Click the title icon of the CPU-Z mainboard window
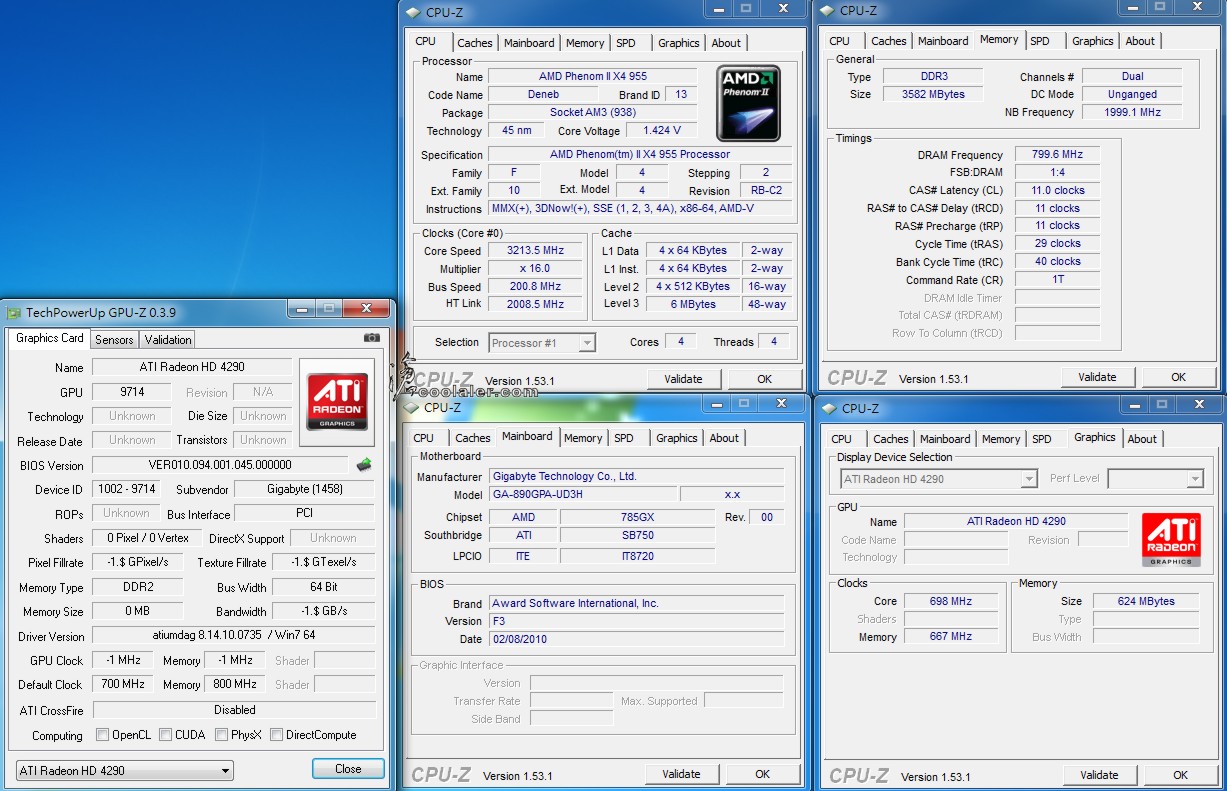Viewport: 1227px width, 791px height. [x=411, y=407]
